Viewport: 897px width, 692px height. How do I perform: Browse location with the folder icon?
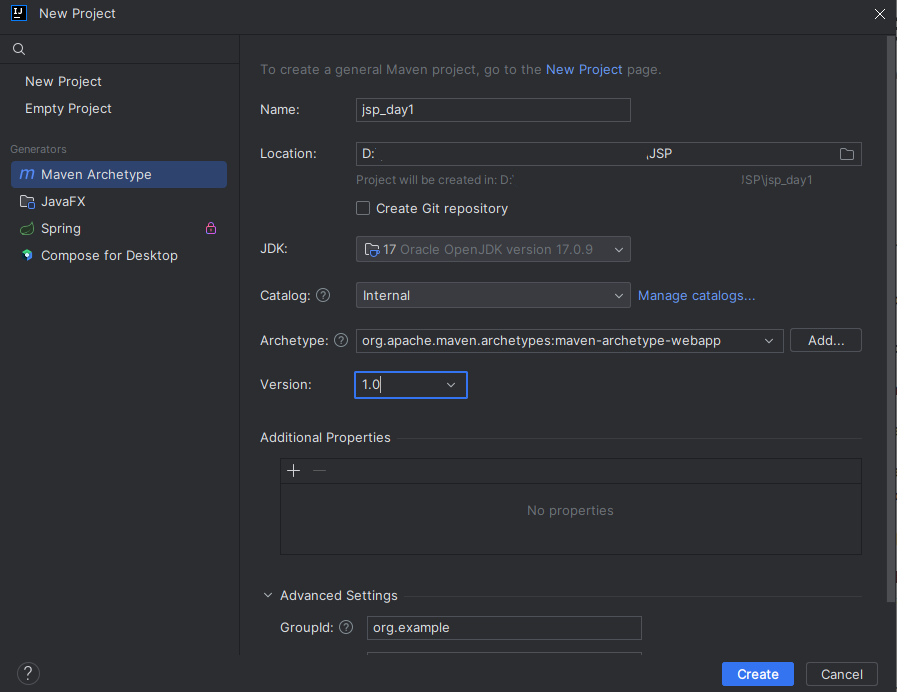(847, 154)
